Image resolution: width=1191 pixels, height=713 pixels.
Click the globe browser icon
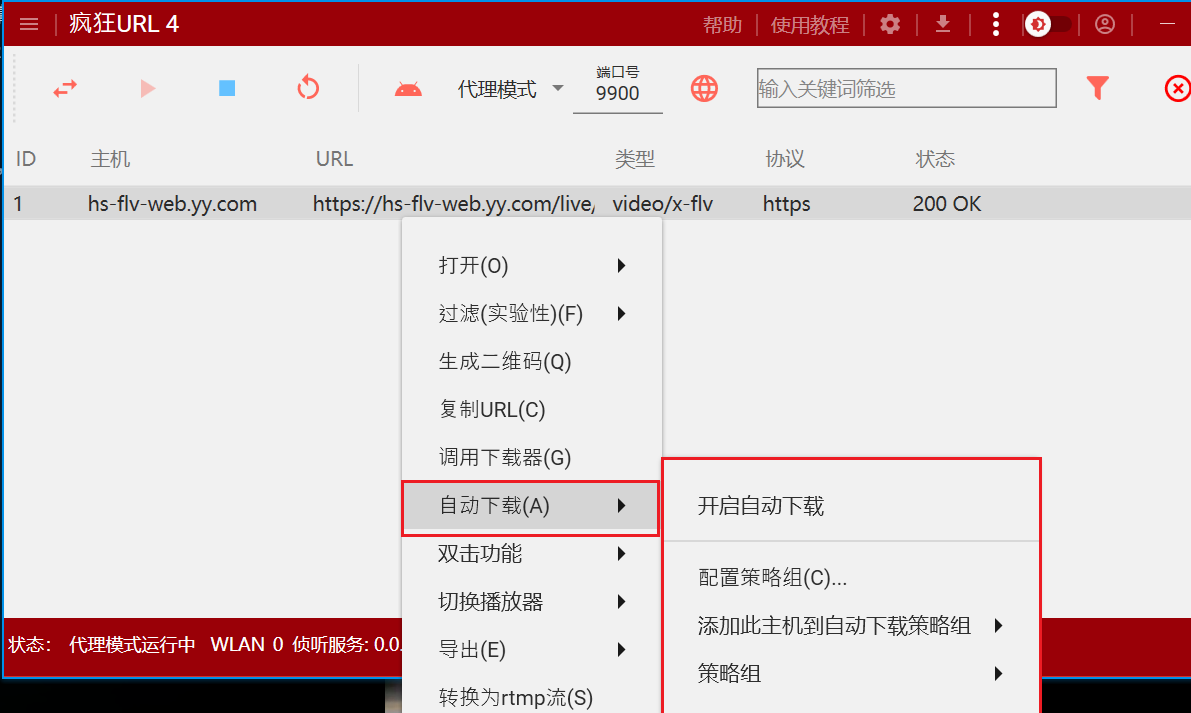coord(704,89)
